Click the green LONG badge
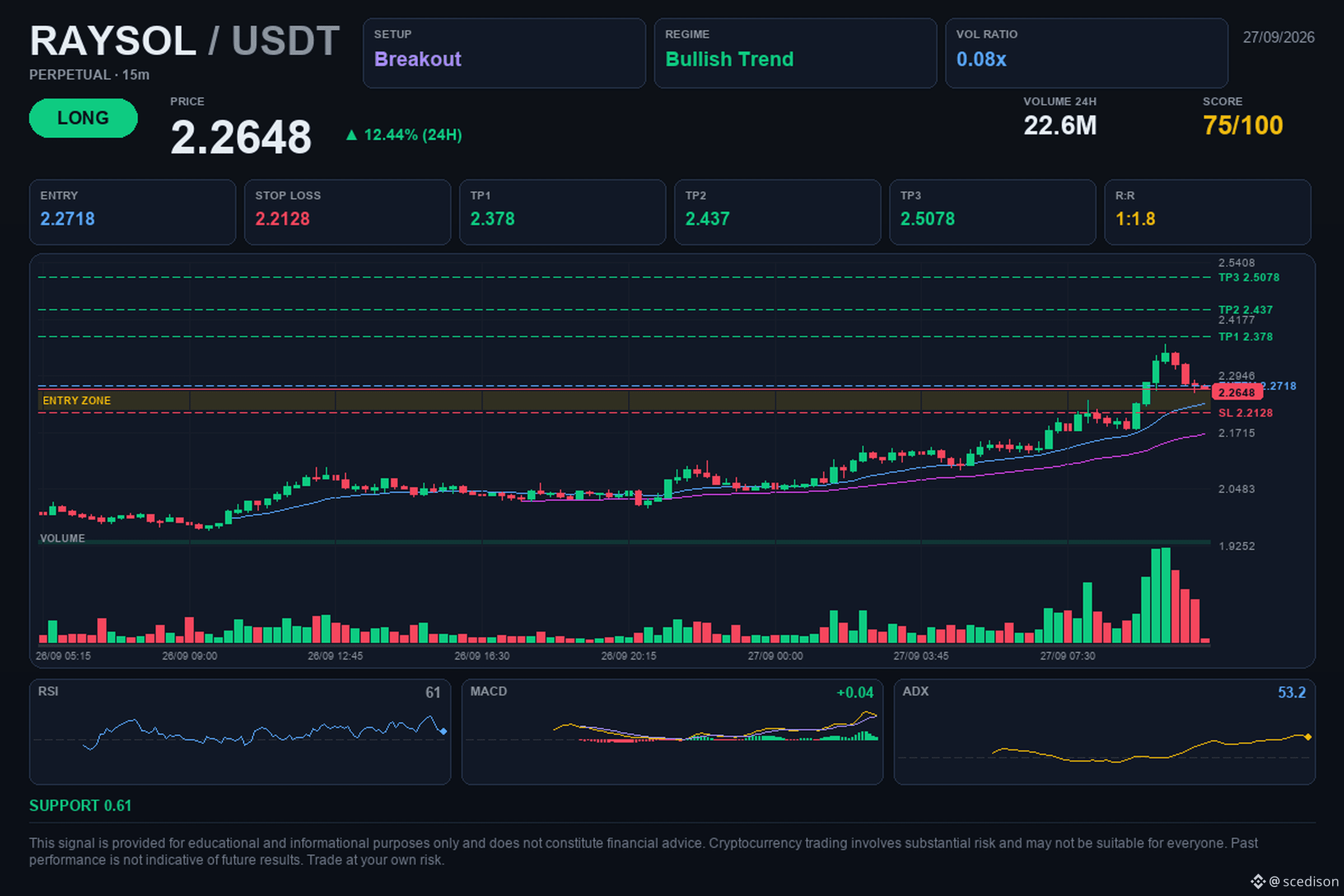This screenshot has height=896, width=1344. tap(83, 118)
